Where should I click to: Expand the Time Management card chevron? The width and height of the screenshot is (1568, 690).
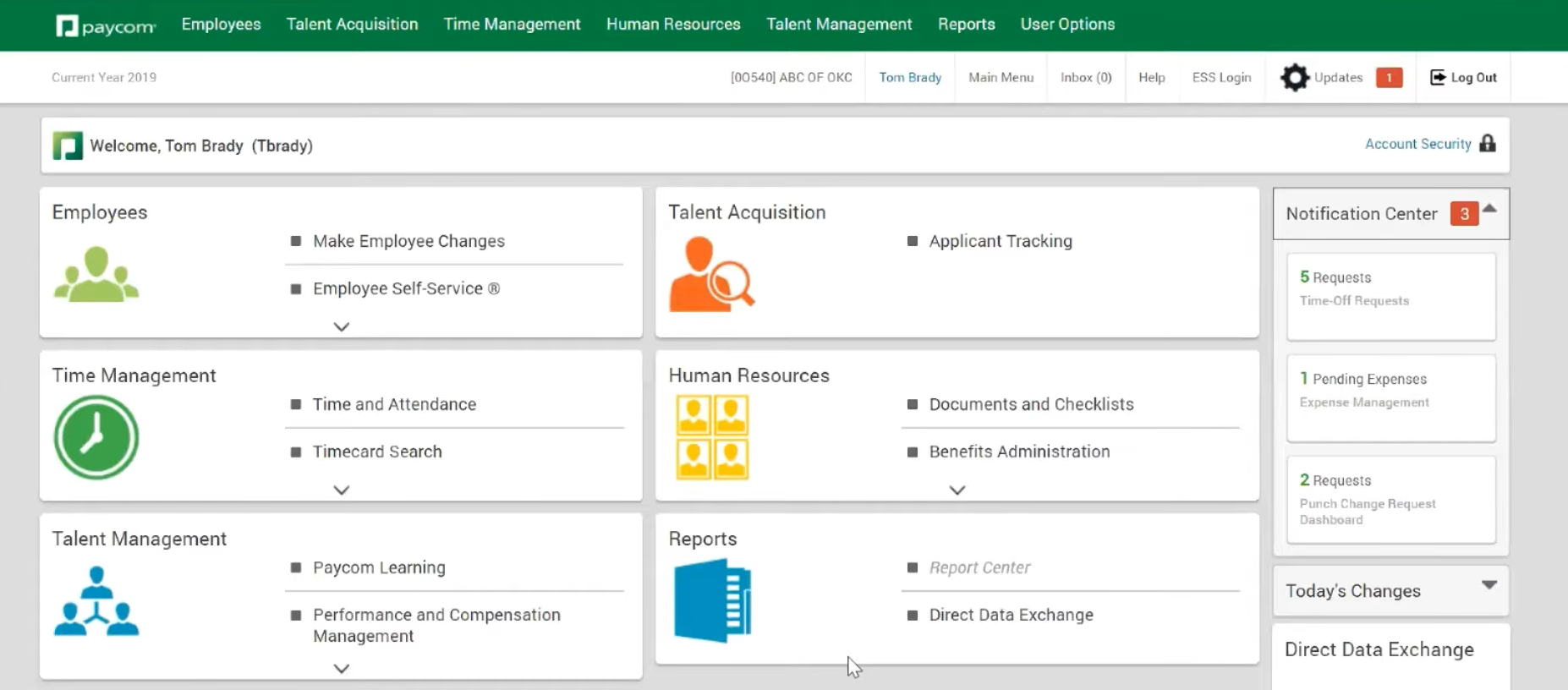[341, 490]
